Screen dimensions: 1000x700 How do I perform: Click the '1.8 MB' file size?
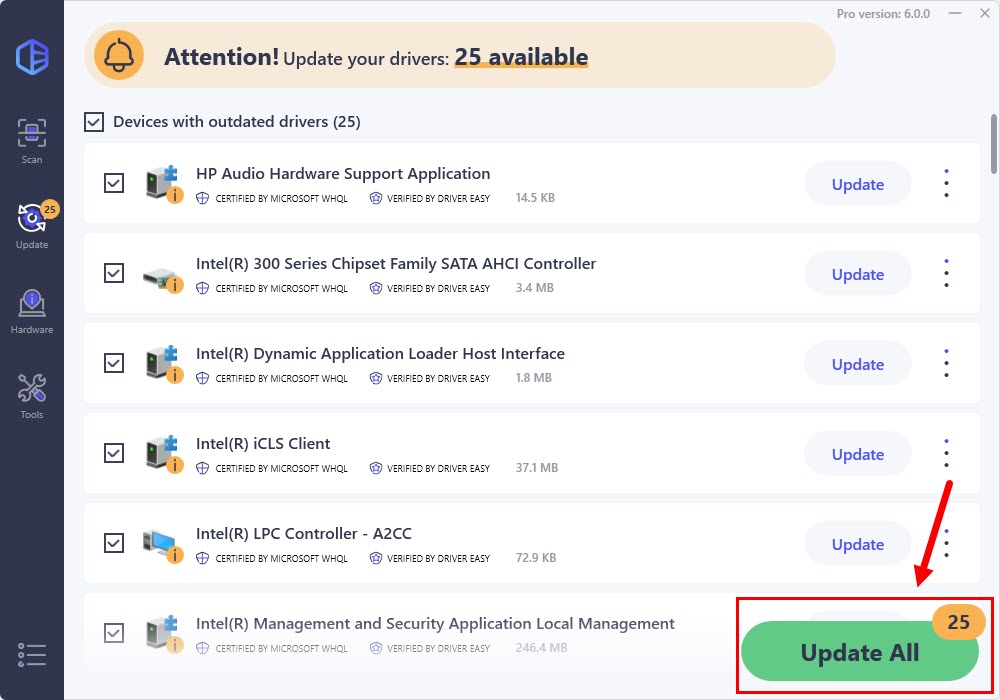point(533,377)
